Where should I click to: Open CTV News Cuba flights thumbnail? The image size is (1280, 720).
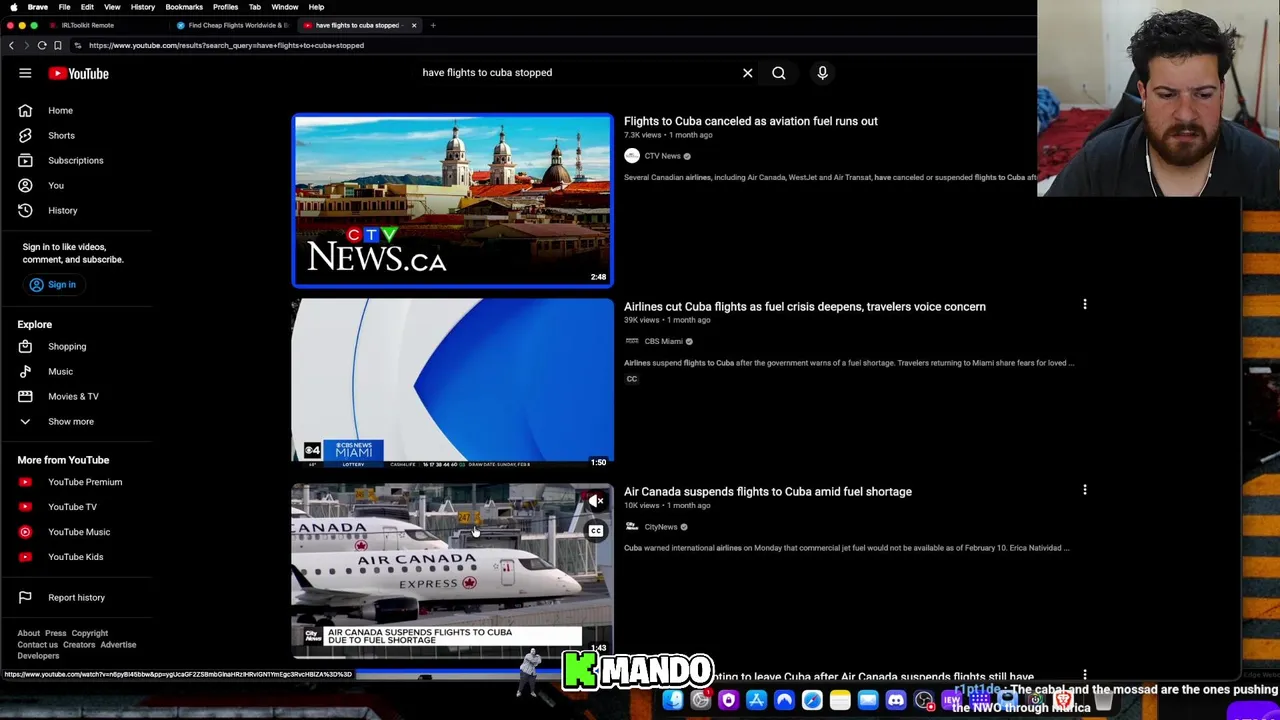pos(452,200)
